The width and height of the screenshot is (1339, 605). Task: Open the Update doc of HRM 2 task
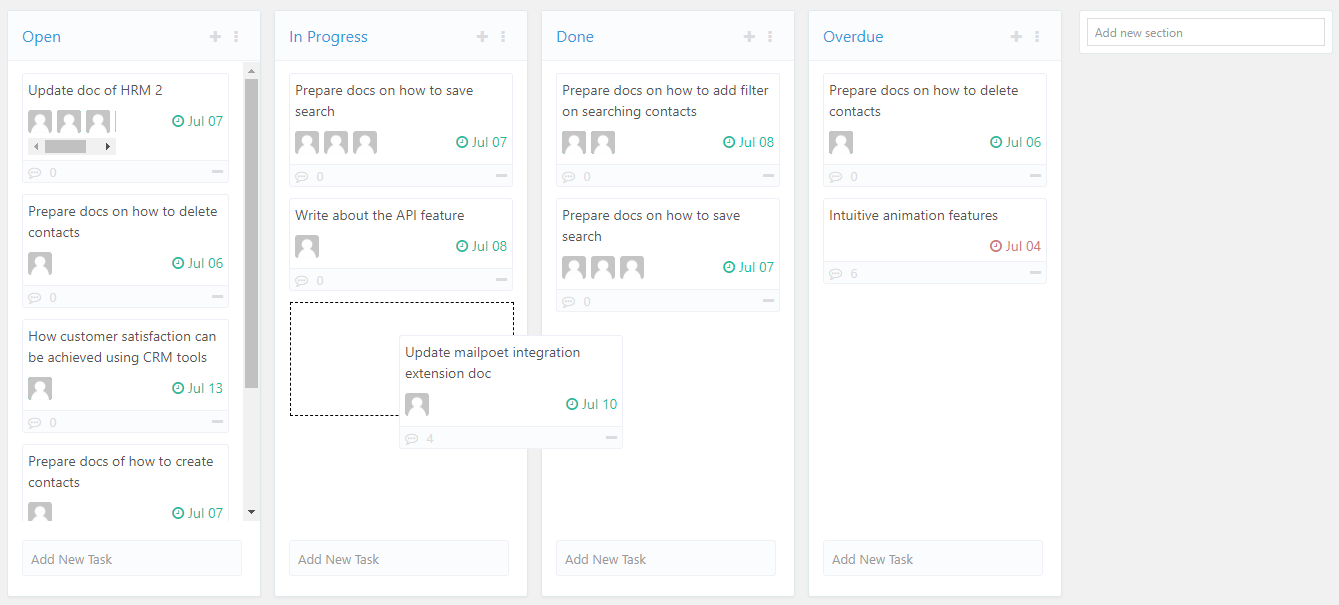tap(95, 90)
